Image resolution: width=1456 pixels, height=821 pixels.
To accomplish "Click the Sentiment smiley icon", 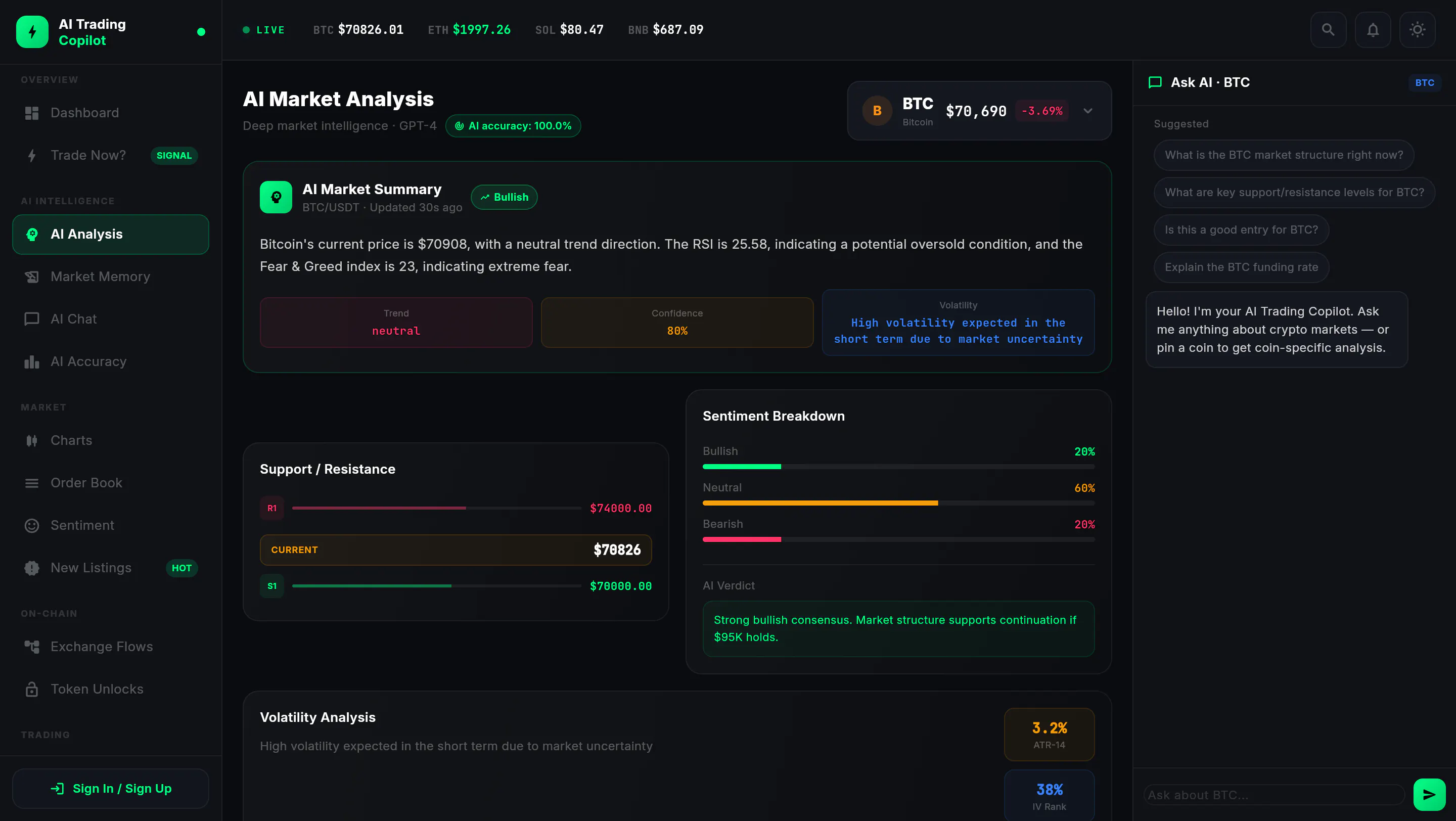I will coord(32,525).
